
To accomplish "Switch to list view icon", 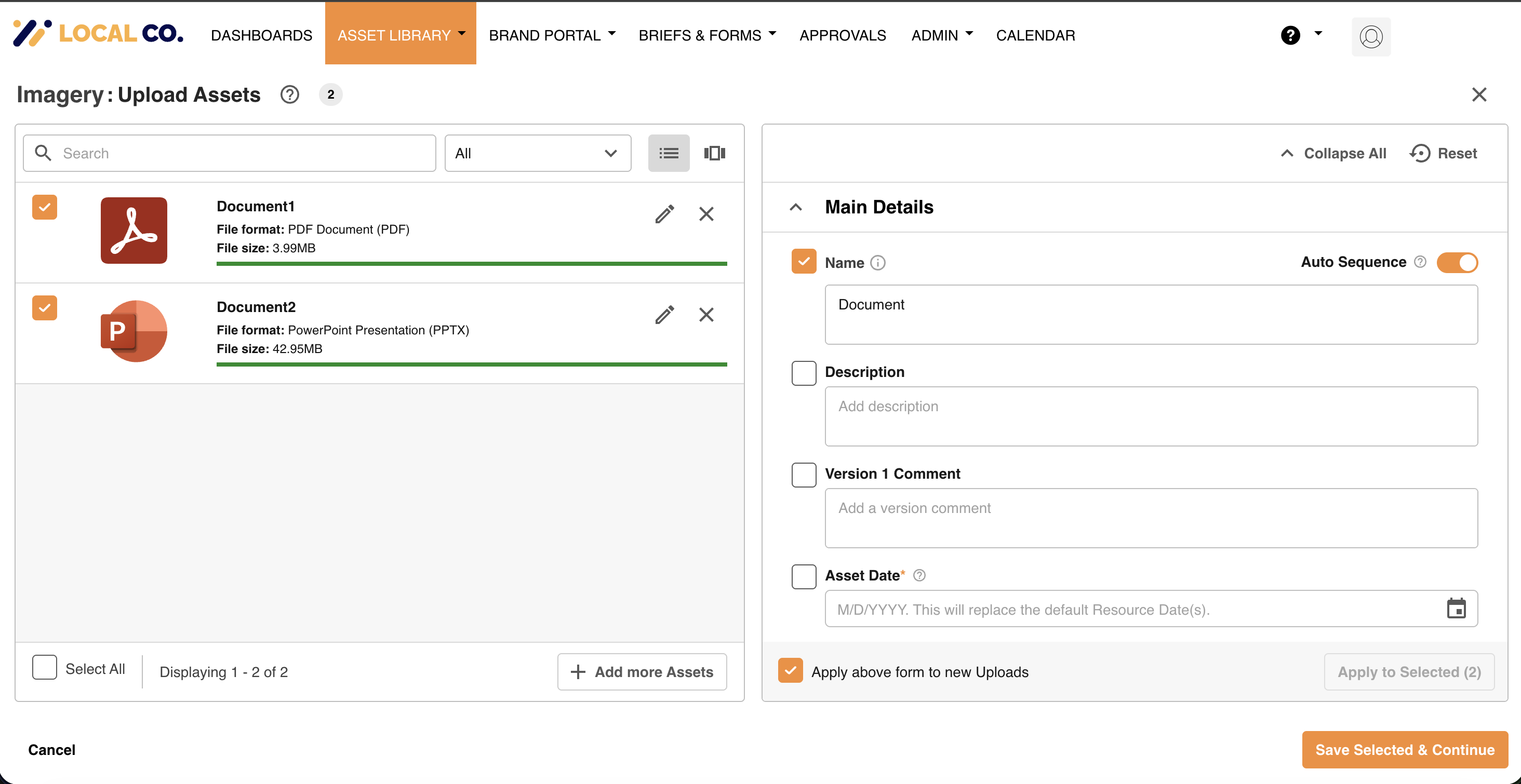I will click(669, 154).
